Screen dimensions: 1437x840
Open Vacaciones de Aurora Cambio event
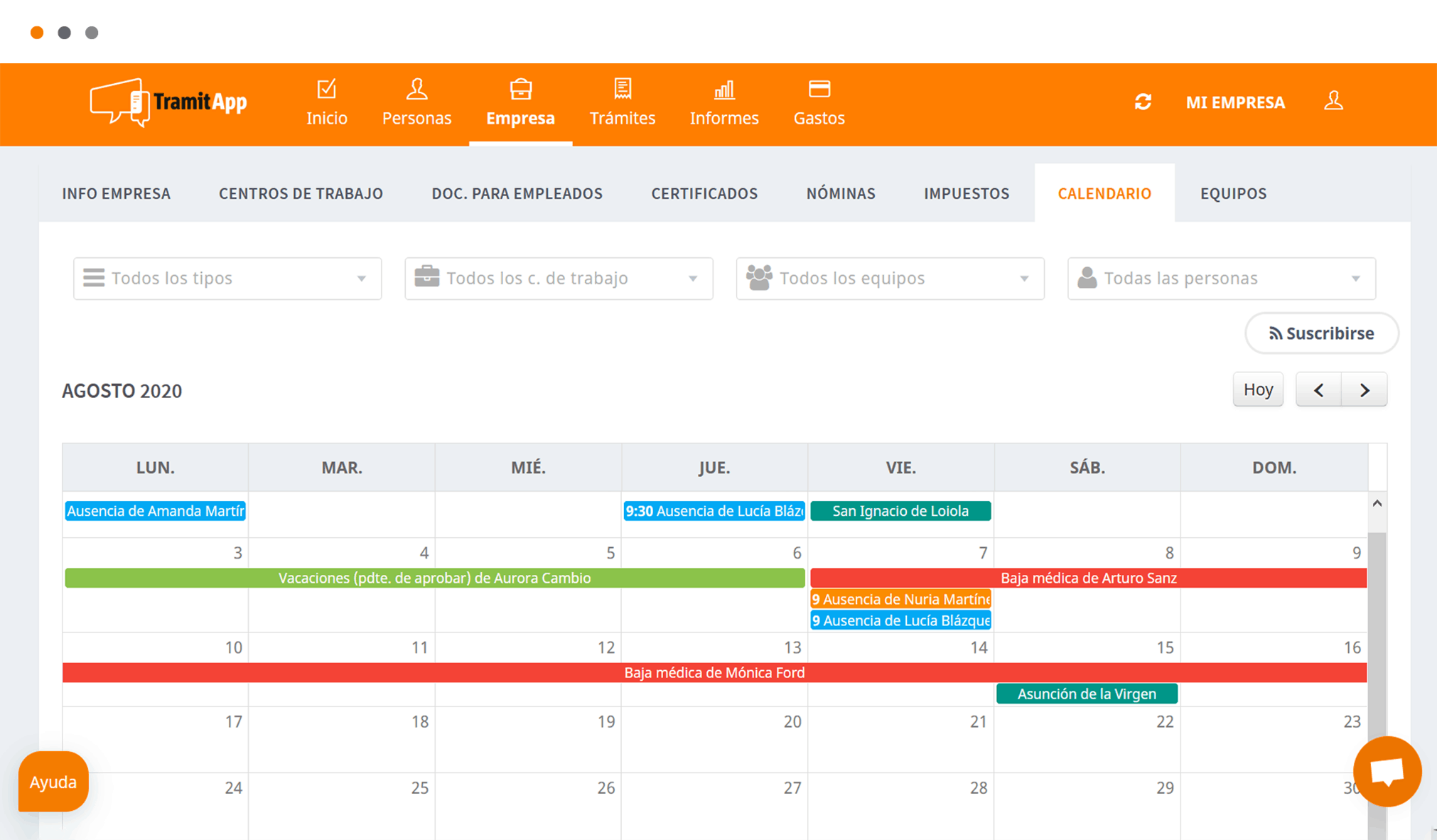[x=434, y=578]
